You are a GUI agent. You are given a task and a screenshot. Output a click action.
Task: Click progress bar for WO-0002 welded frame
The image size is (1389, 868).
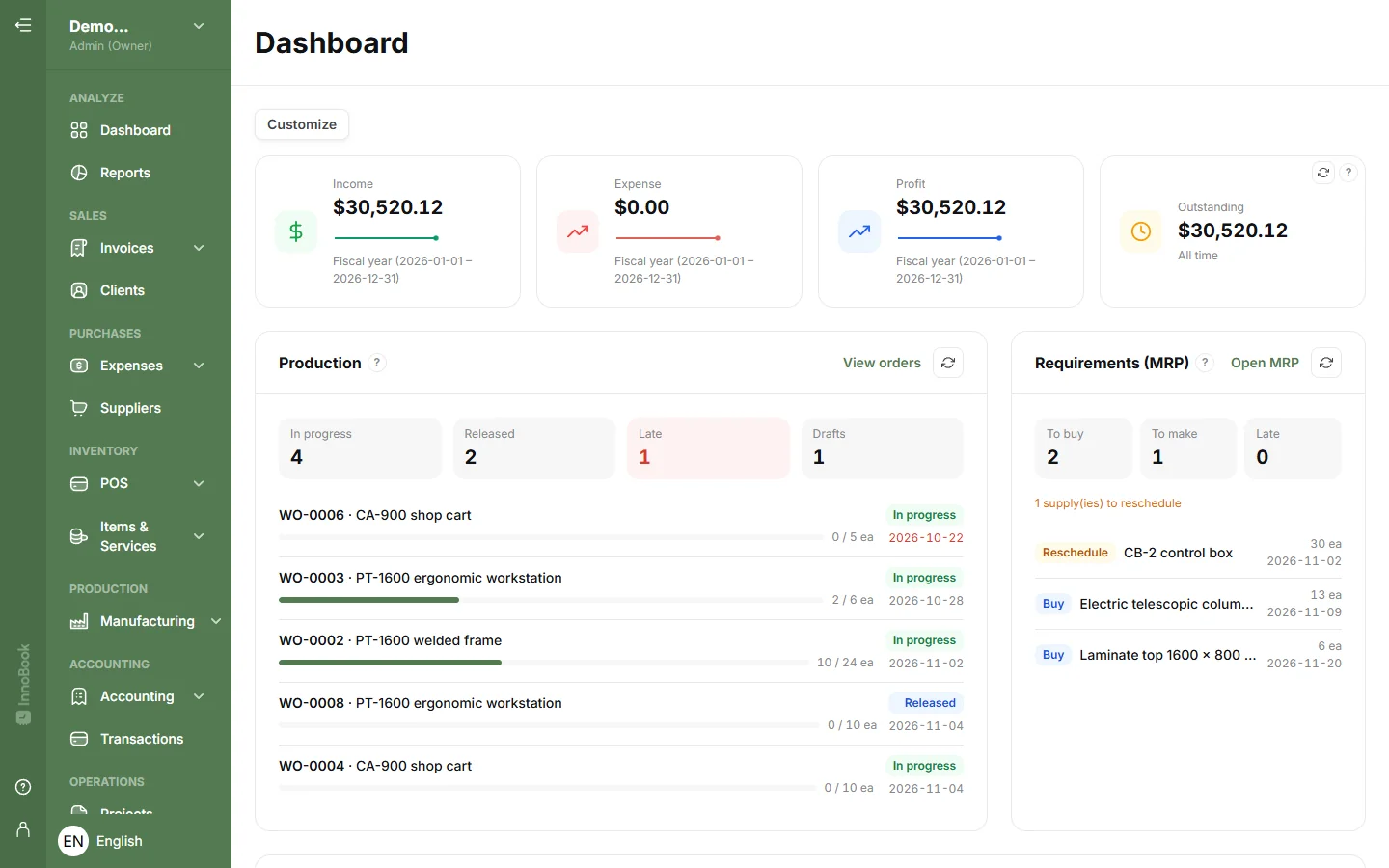click(543, 663)
